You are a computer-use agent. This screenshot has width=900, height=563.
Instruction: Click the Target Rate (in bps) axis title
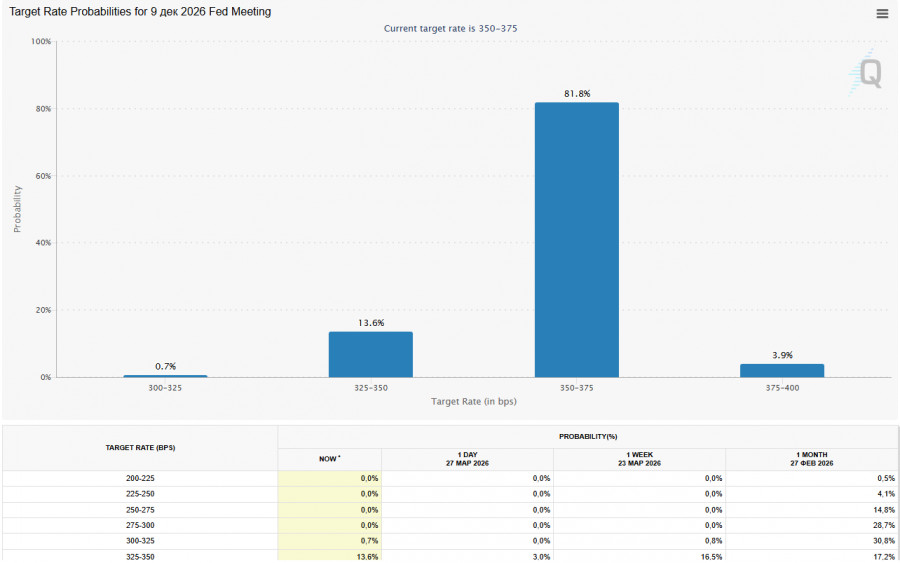473,401
